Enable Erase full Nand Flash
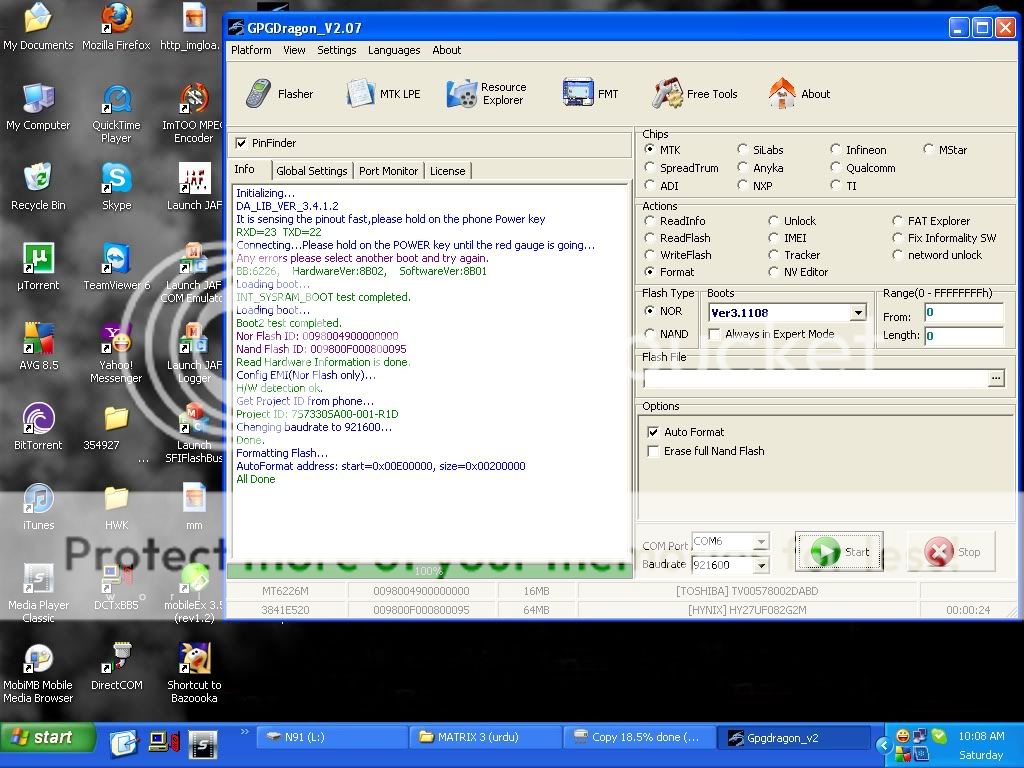Viewport: 1024px width, 768px height. (652, 451)
